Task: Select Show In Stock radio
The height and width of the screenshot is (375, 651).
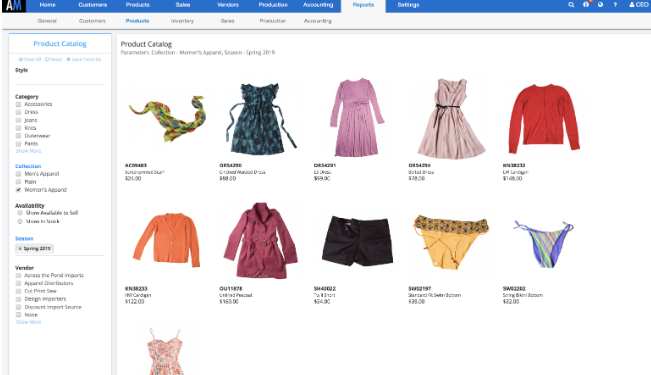Action: click(x=20, y=221)
